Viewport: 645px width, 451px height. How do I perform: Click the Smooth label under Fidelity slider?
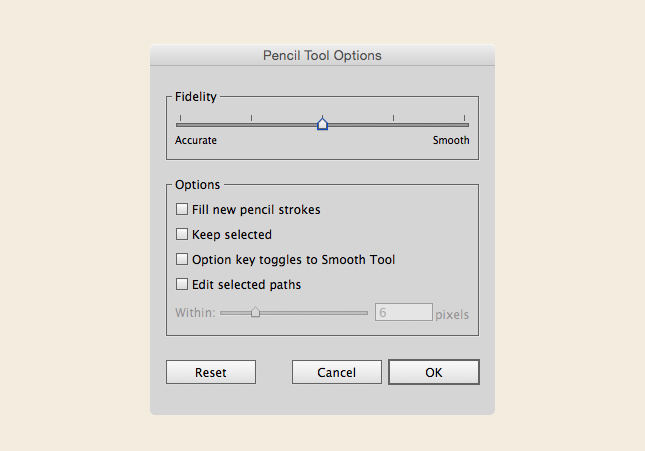(451, 140)
